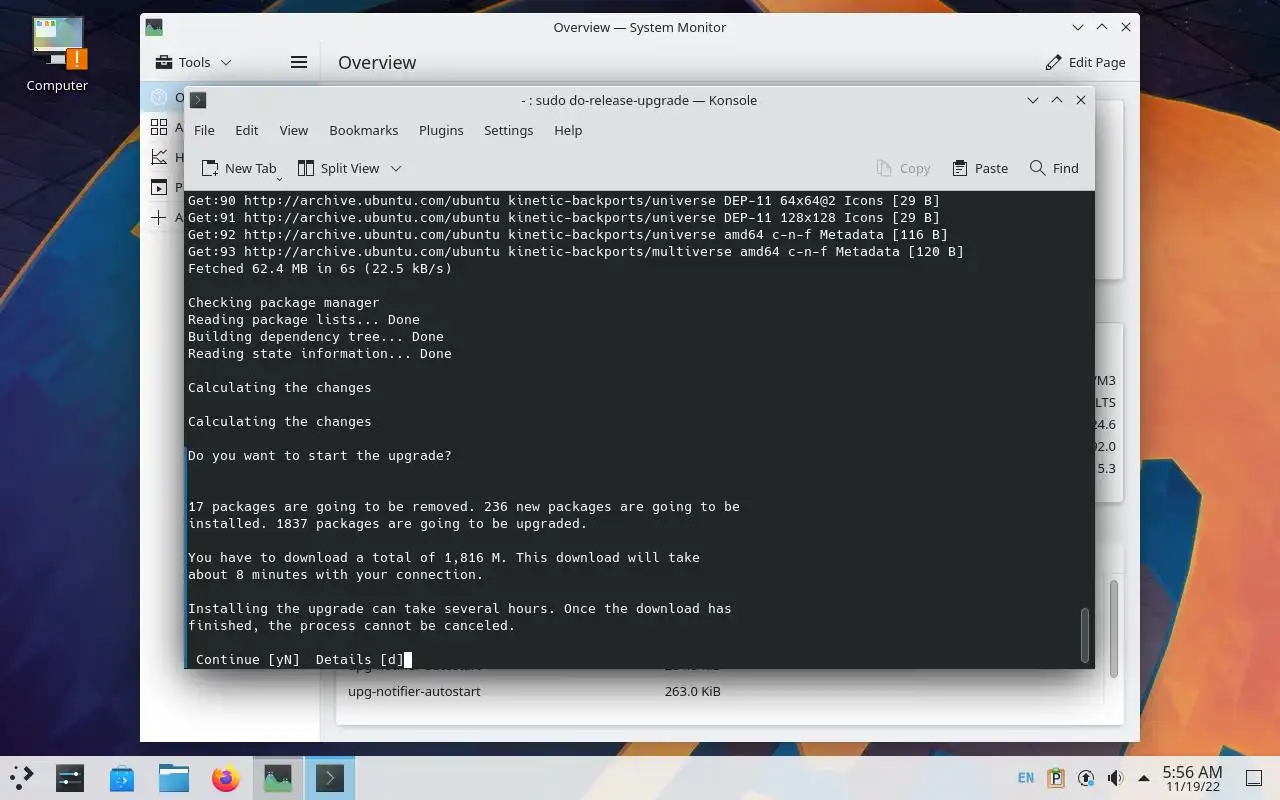
Task: Minimize the System Monitor window
Action: [1078, 27]
